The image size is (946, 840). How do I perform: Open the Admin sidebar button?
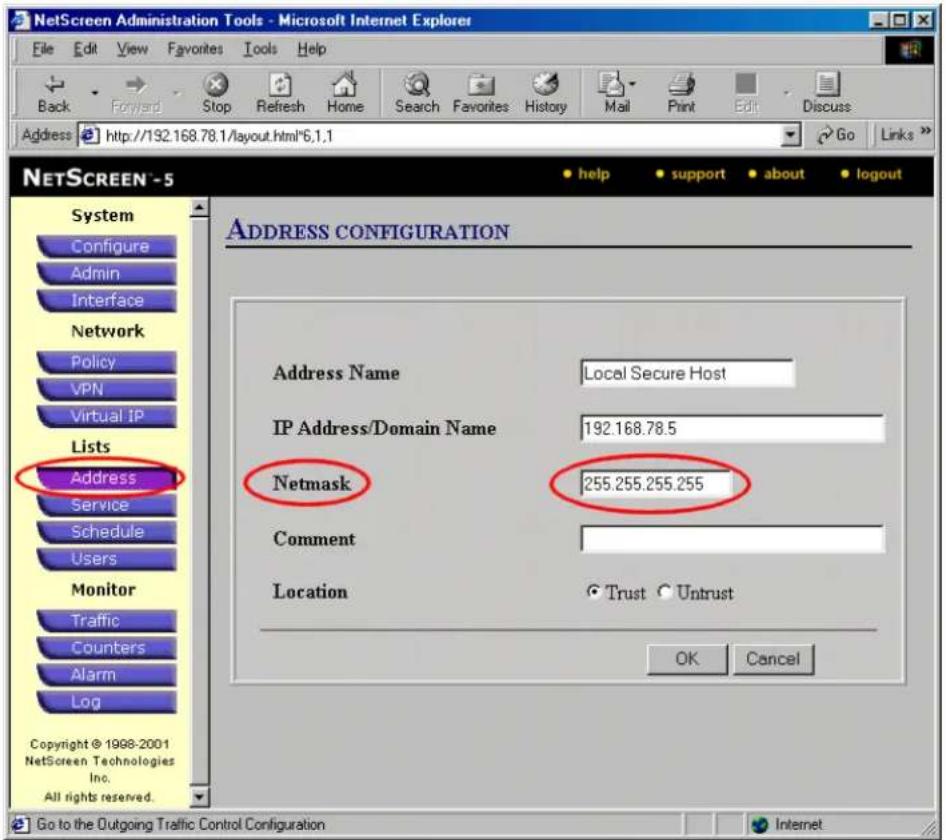tap(108, 274)
